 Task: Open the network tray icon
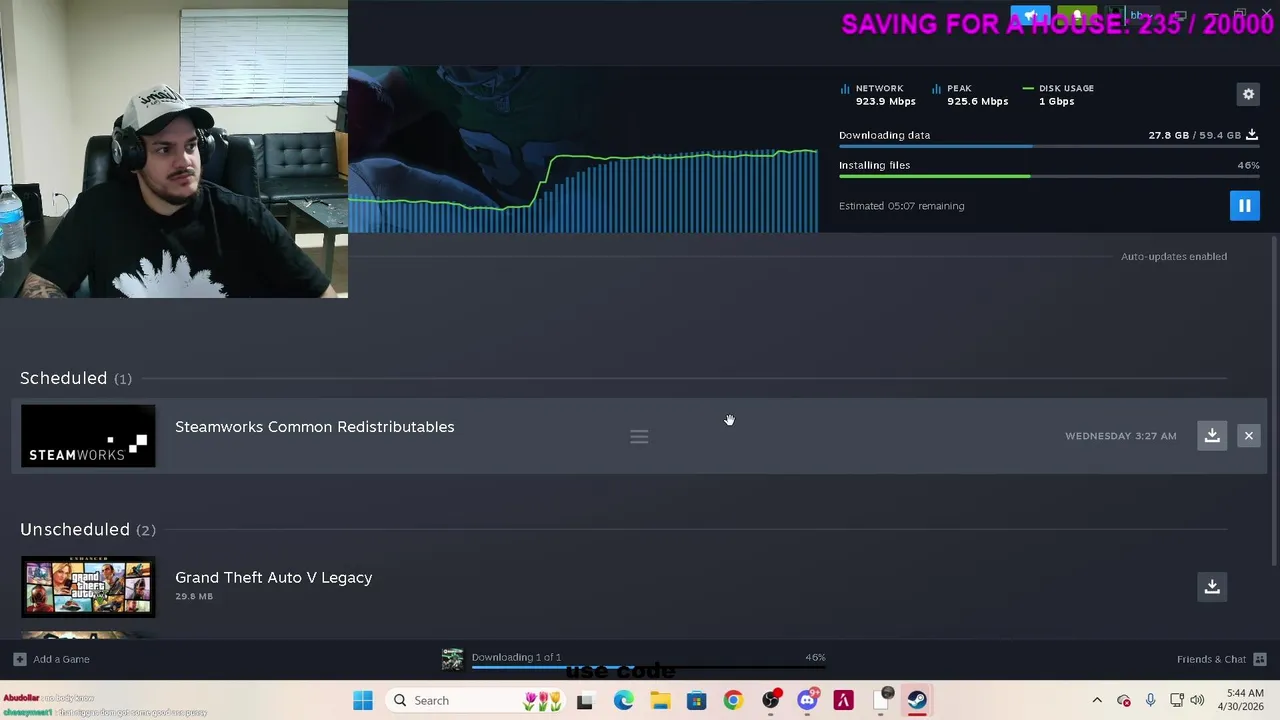(x=1176, y=700)
